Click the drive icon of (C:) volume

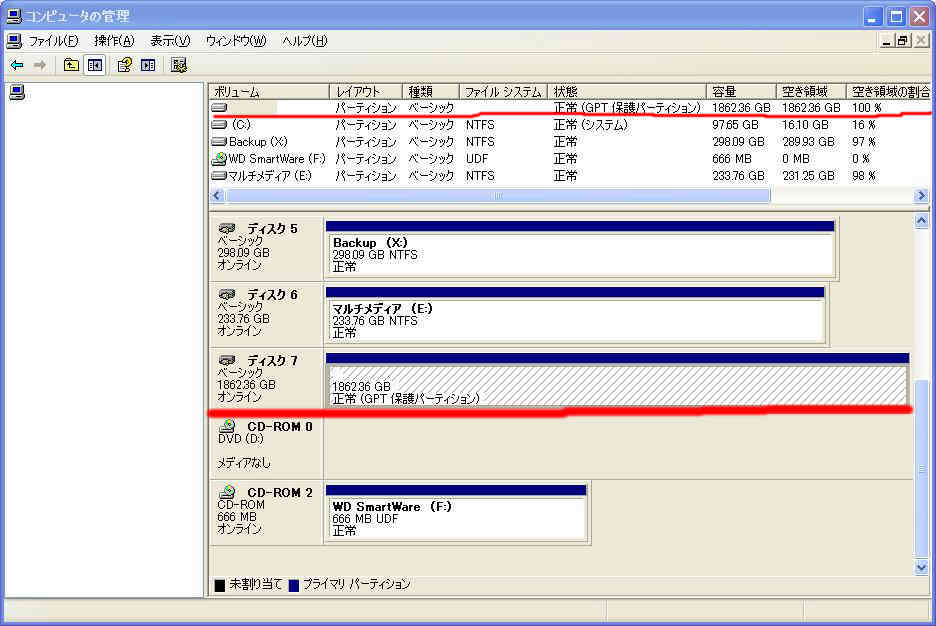pos(220,125)
